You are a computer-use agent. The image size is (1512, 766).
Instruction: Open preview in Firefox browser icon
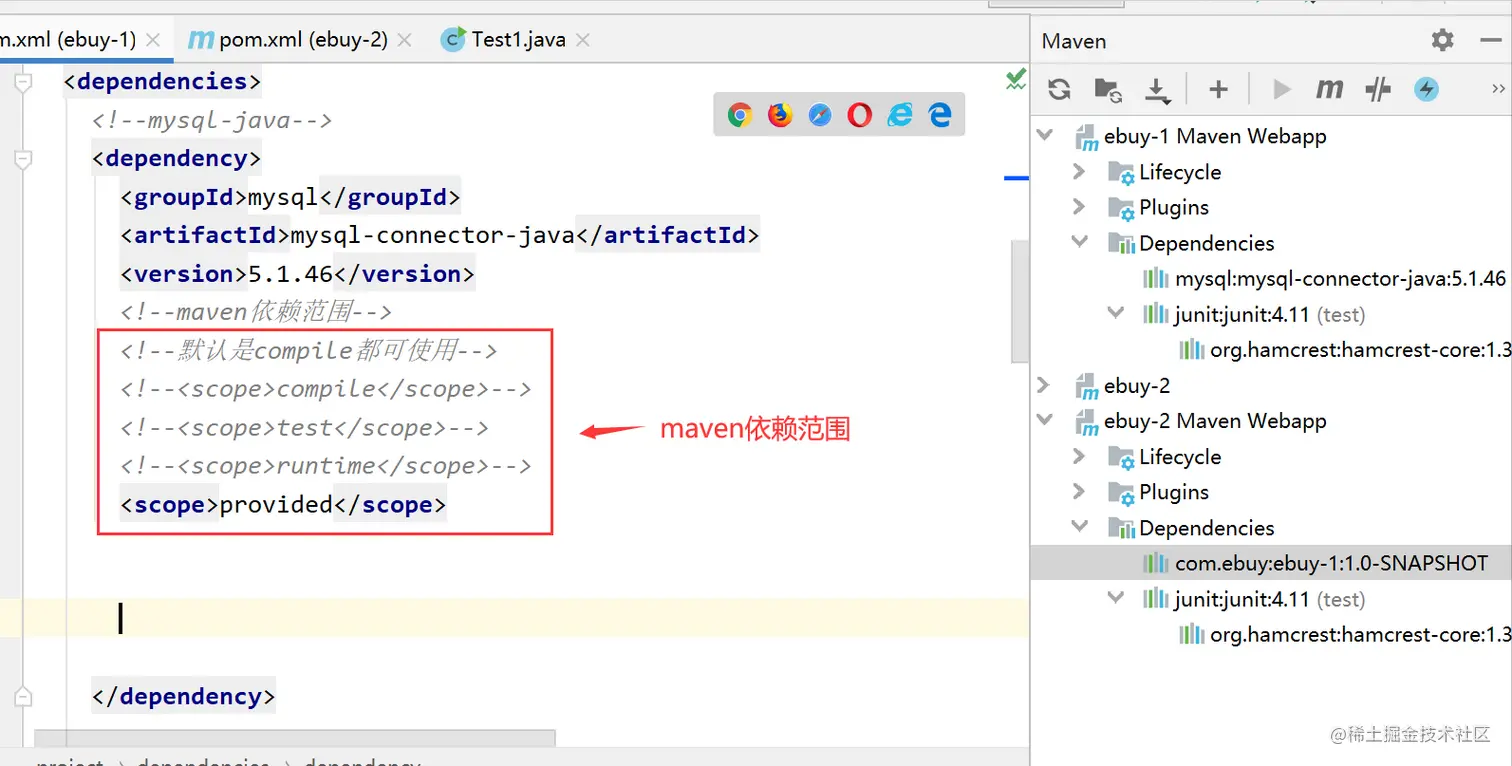pyautogui.click(x=780, y=115)
